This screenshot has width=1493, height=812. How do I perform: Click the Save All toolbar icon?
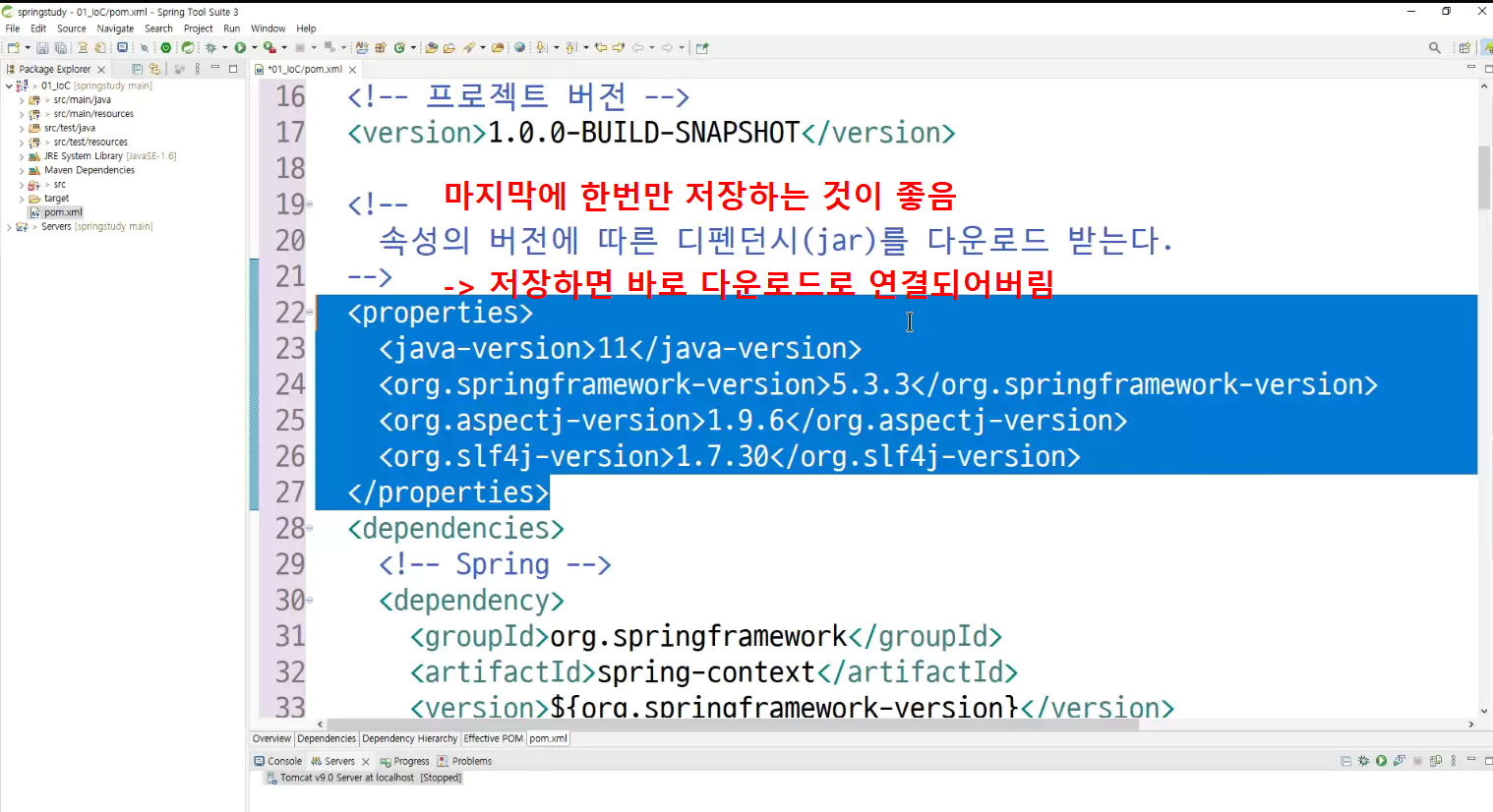[61, 47]
